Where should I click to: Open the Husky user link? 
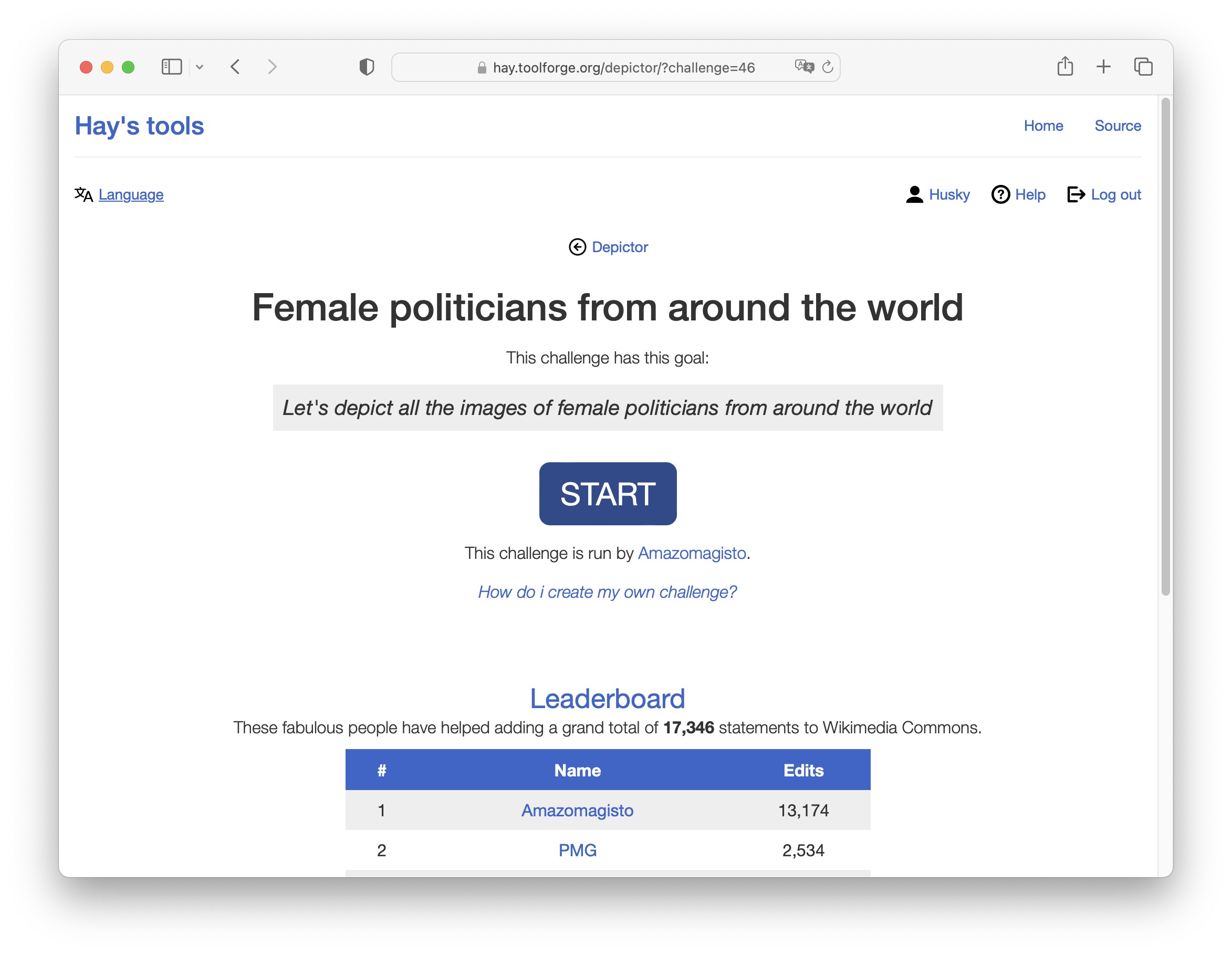[949, 195]
